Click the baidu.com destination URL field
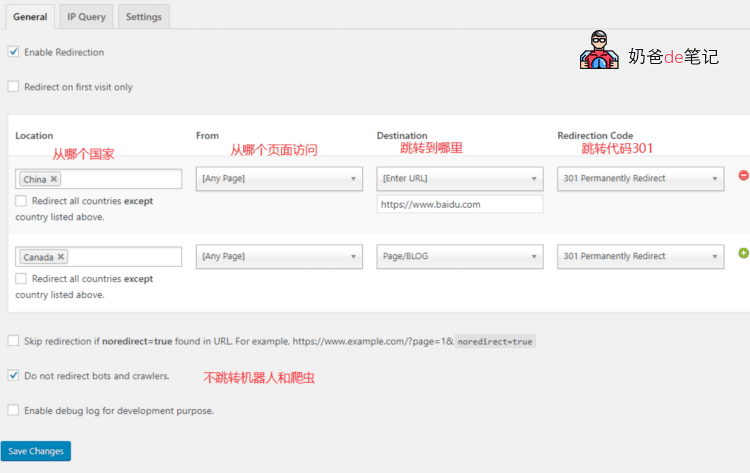750x473 pixels. point(459,204)
